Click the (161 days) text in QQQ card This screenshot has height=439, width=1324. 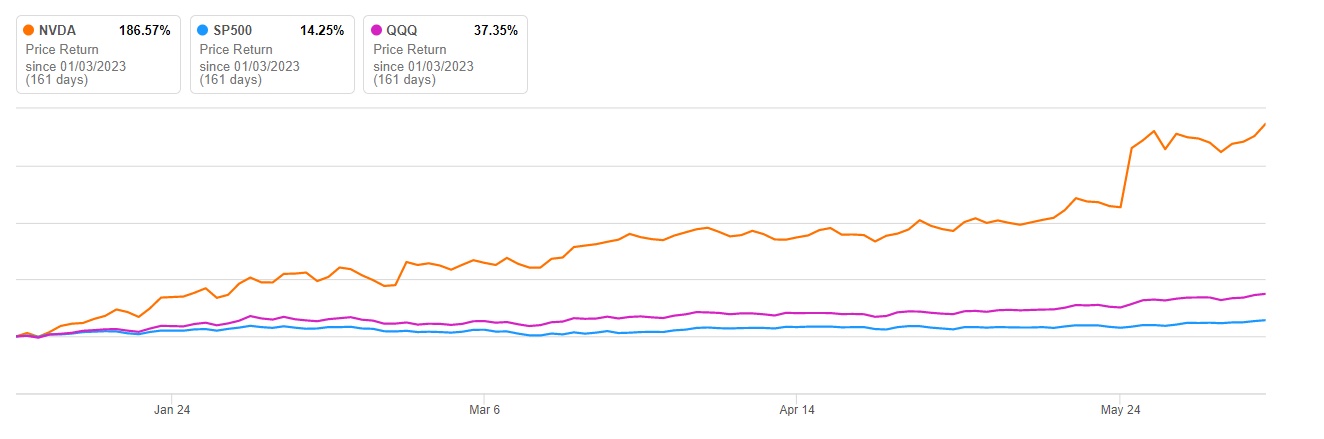pos(404,80)
